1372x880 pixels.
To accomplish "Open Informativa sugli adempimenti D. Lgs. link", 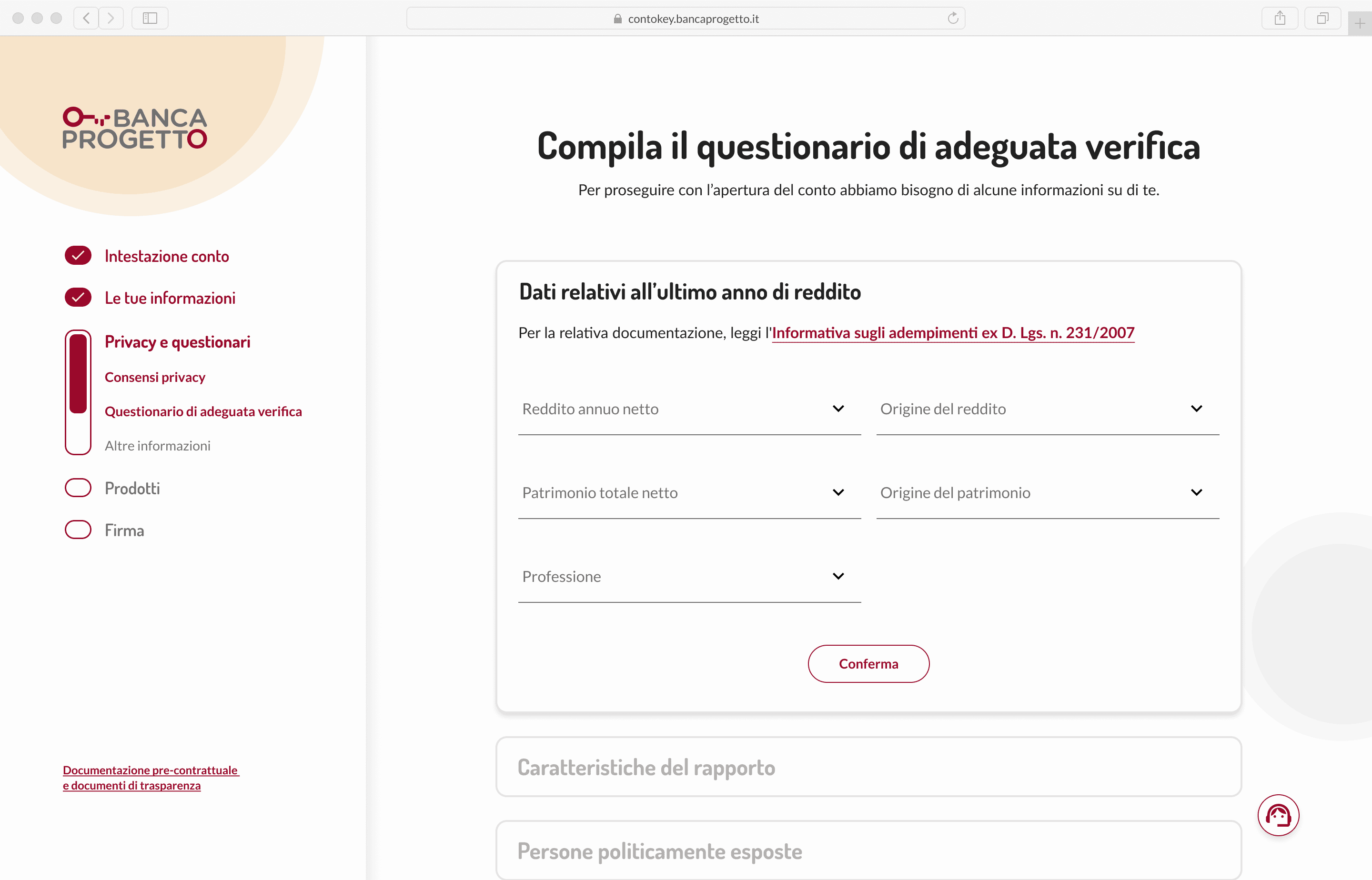I will click(952, 332).
